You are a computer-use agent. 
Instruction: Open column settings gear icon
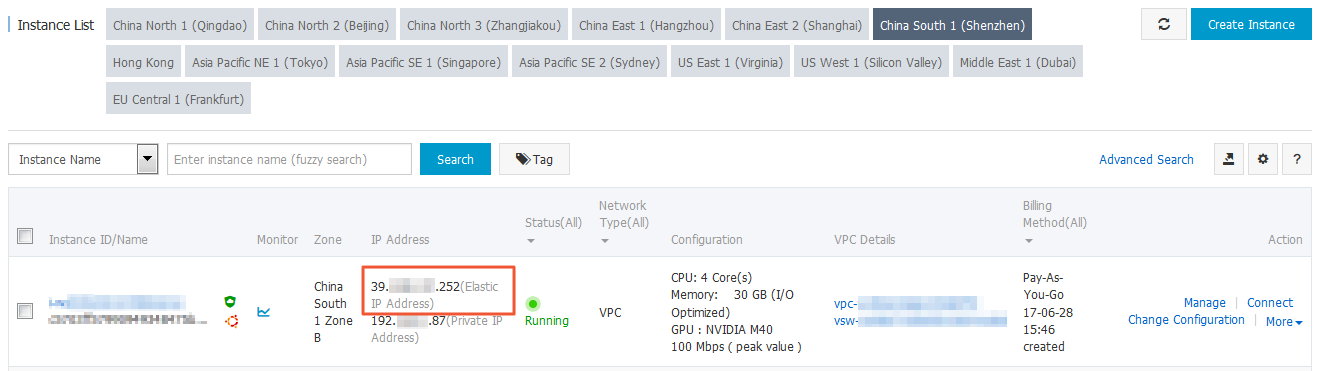click(x=1262, y=159)
